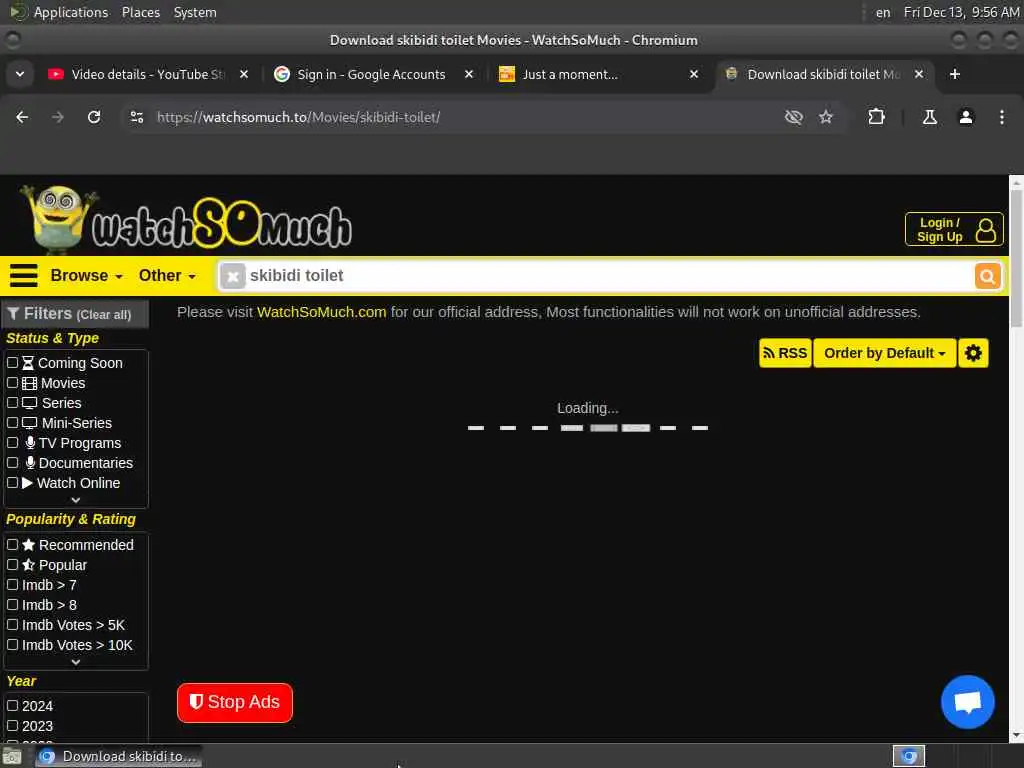Tick Imdb Votes > 5K checkbox

pyautogui.click(x=12, y=625)
